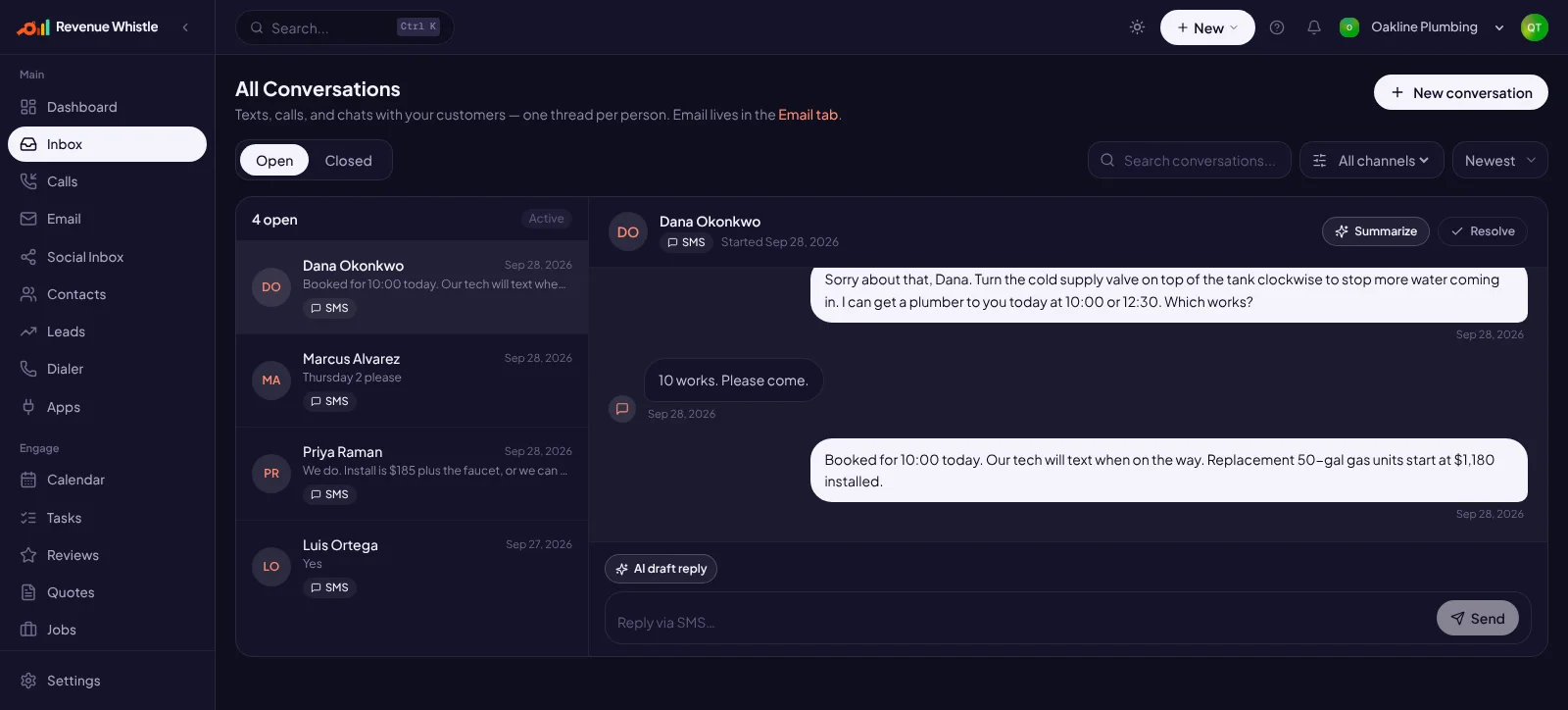
Task: Open Settings at the sidebar bottom
Action: (x=107, y=681)
